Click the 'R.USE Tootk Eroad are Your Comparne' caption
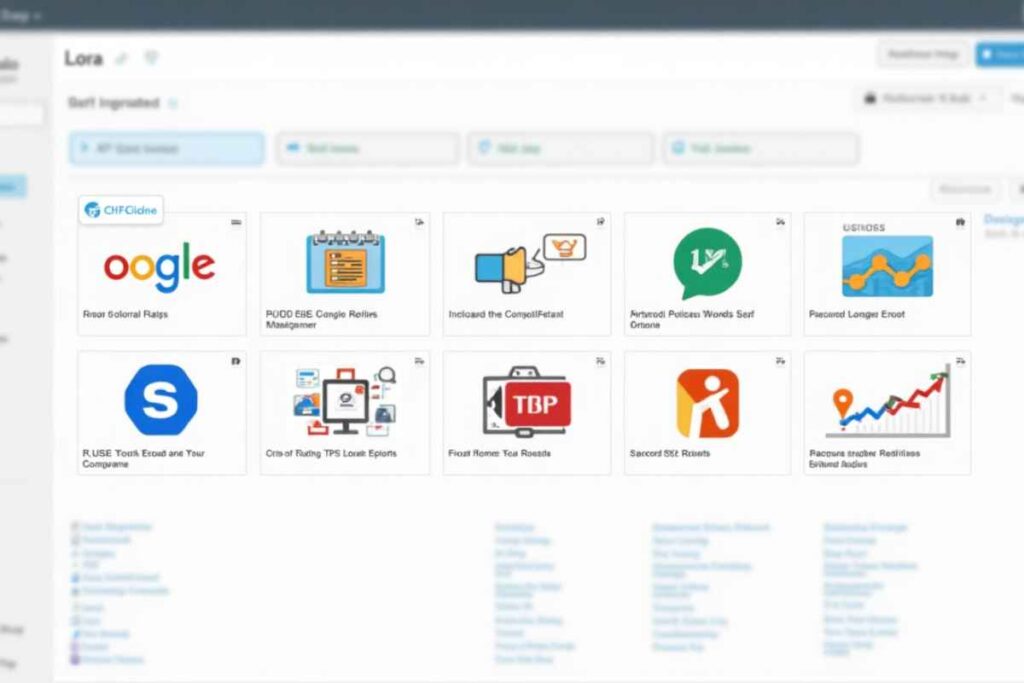 144,458
